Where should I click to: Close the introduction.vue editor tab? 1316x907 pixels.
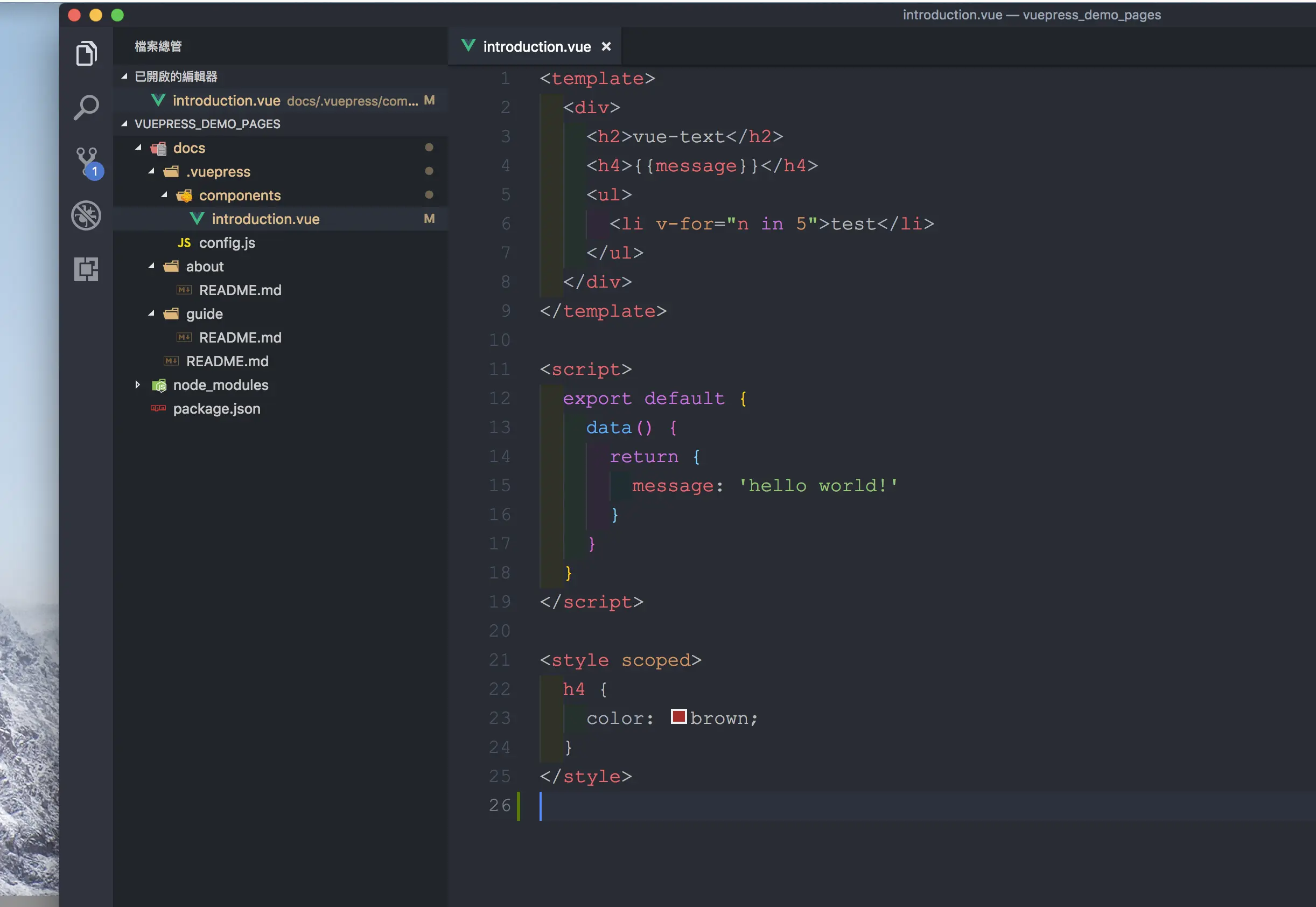tap(607, 47)
